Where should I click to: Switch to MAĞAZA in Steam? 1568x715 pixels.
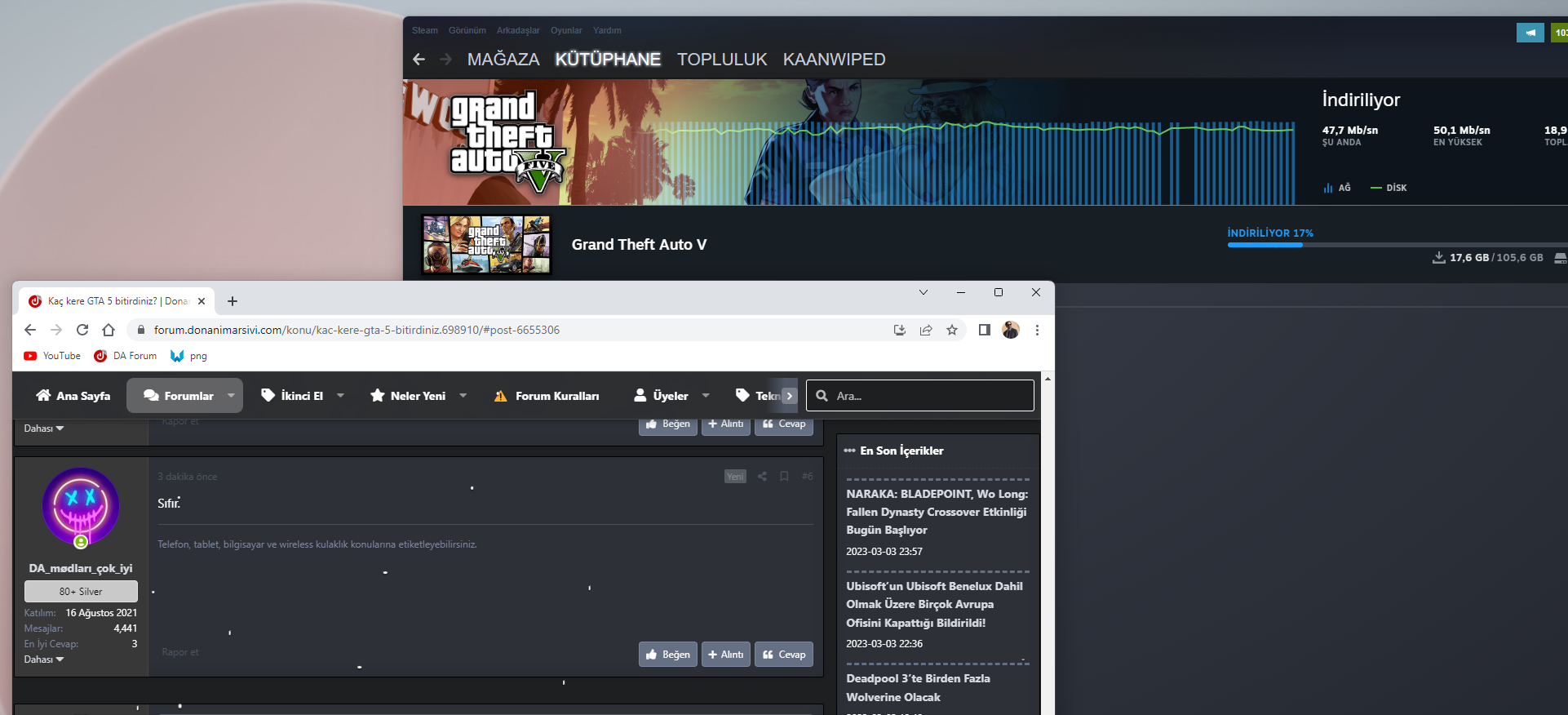(503, 60)
